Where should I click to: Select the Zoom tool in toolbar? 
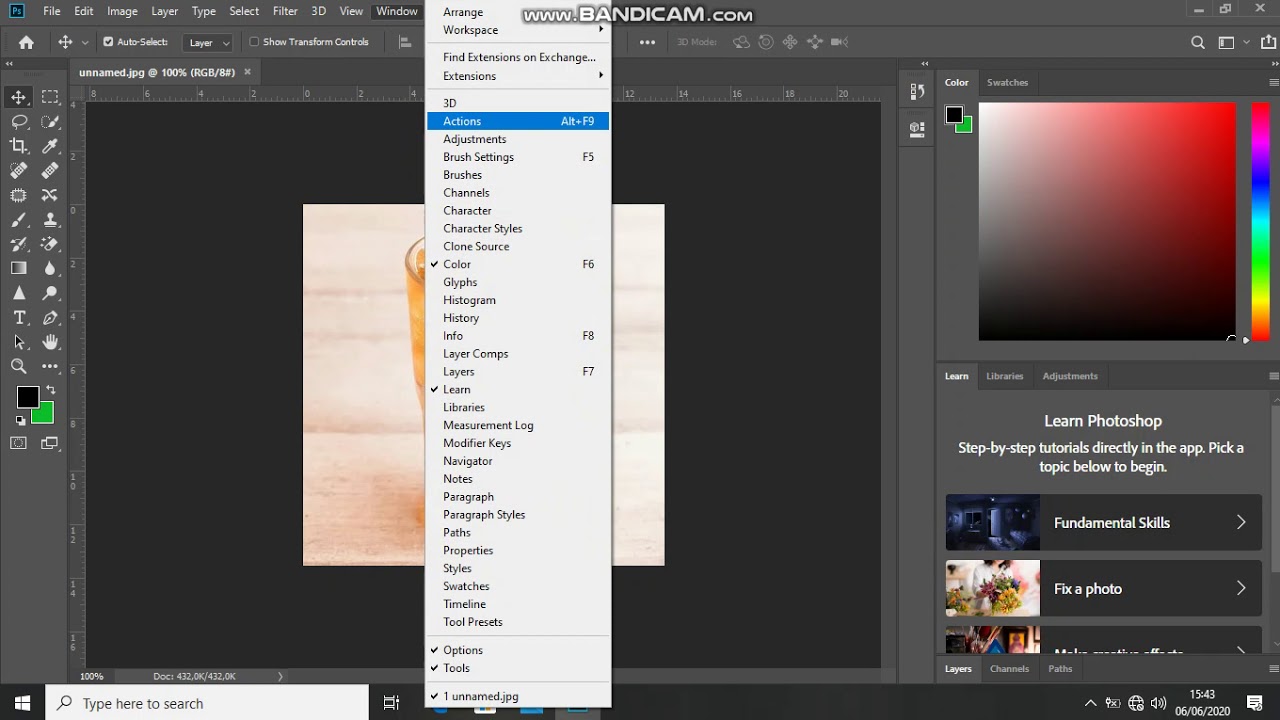click(x=19, y=367)
